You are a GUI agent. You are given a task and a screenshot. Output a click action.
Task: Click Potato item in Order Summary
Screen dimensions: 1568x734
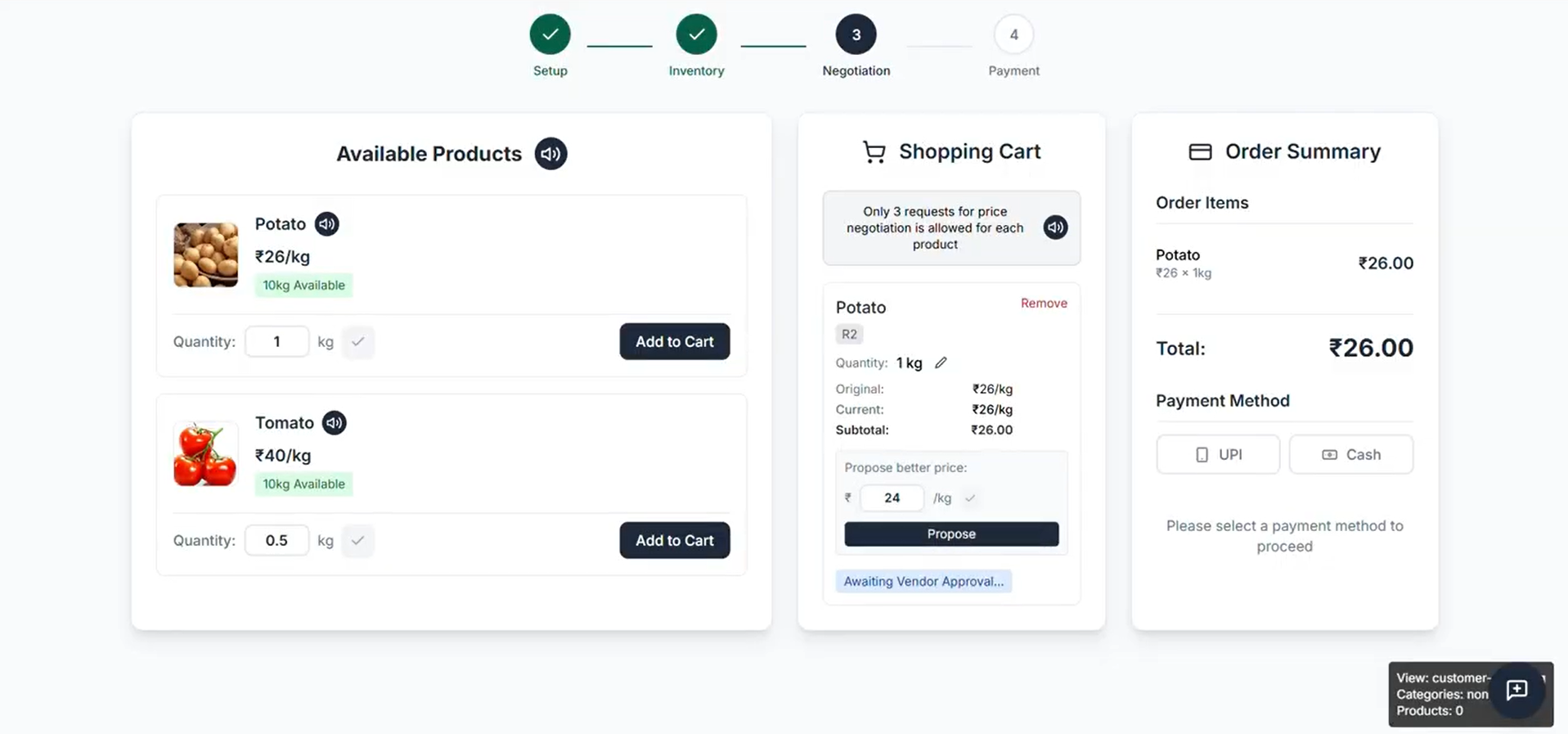point(1284,263)
